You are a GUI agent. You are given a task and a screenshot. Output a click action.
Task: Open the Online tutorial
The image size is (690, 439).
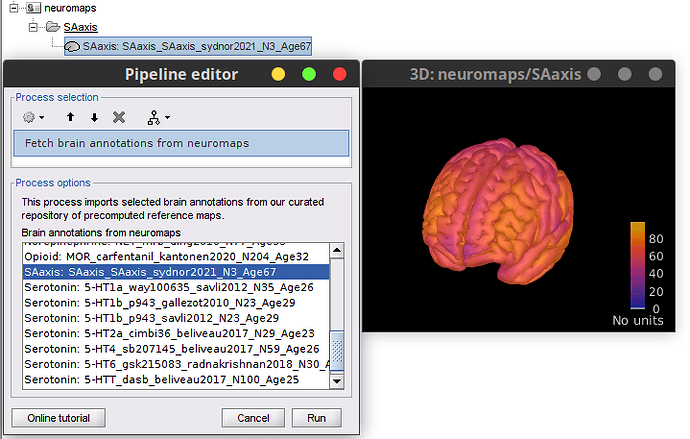(x=58, y=417)
